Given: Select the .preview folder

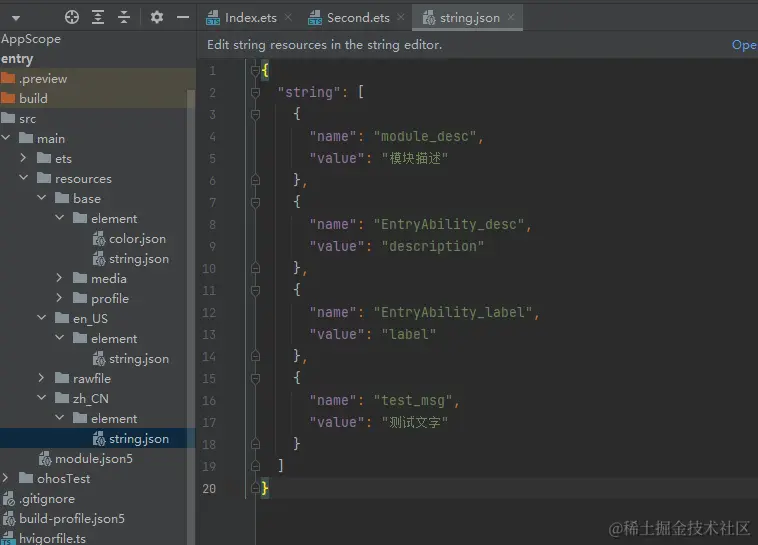Looking at the screenshot, I should (43, 78).
